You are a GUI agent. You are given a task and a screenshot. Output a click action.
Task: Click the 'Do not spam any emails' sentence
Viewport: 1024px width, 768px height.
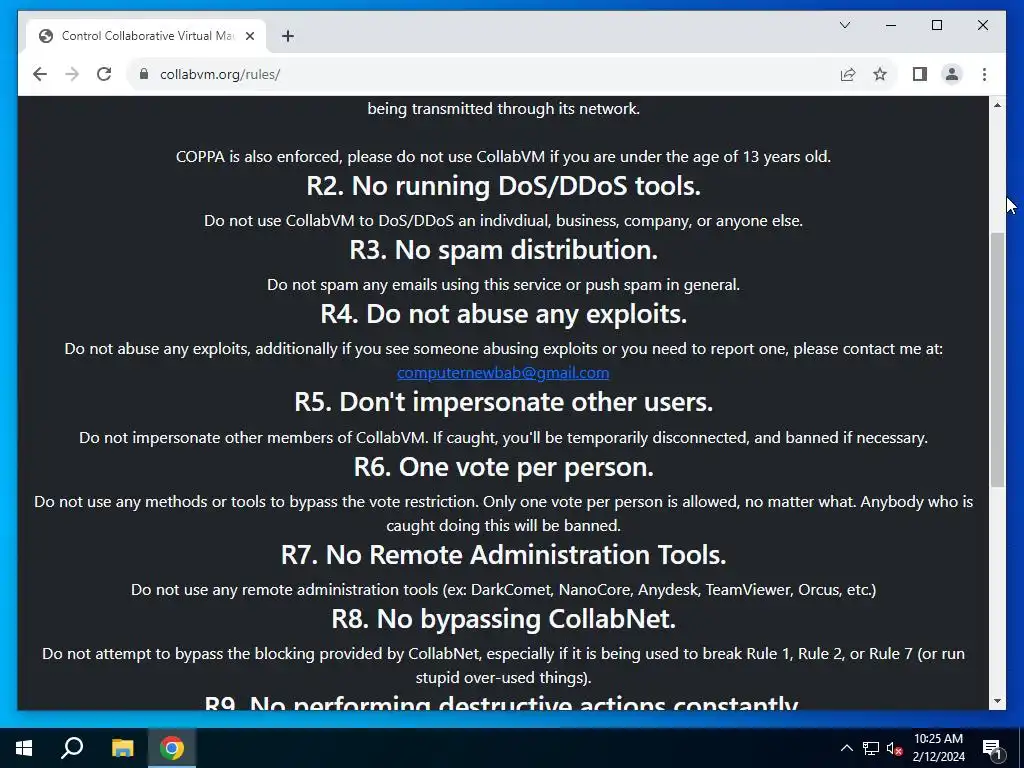(x=504, y=285)
